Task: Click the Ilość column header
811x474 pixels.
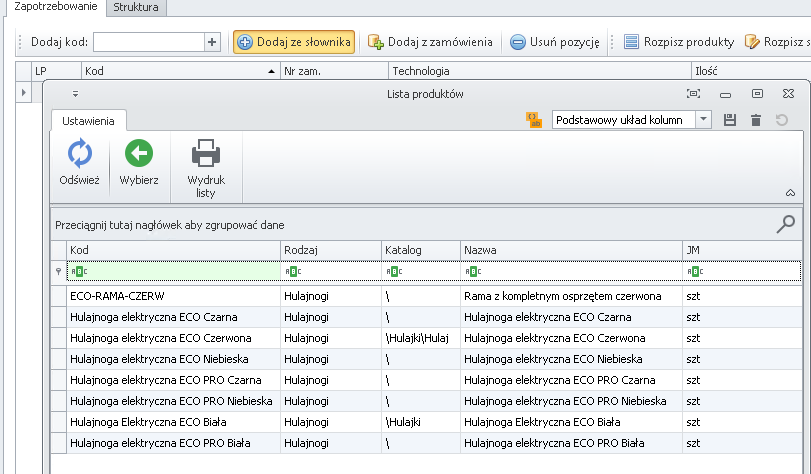Action: (751, 71)
